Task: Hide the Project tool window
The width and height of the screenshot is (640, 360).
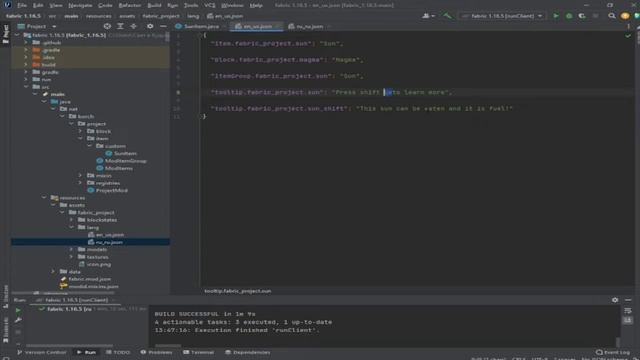Action: pos(163,26)
